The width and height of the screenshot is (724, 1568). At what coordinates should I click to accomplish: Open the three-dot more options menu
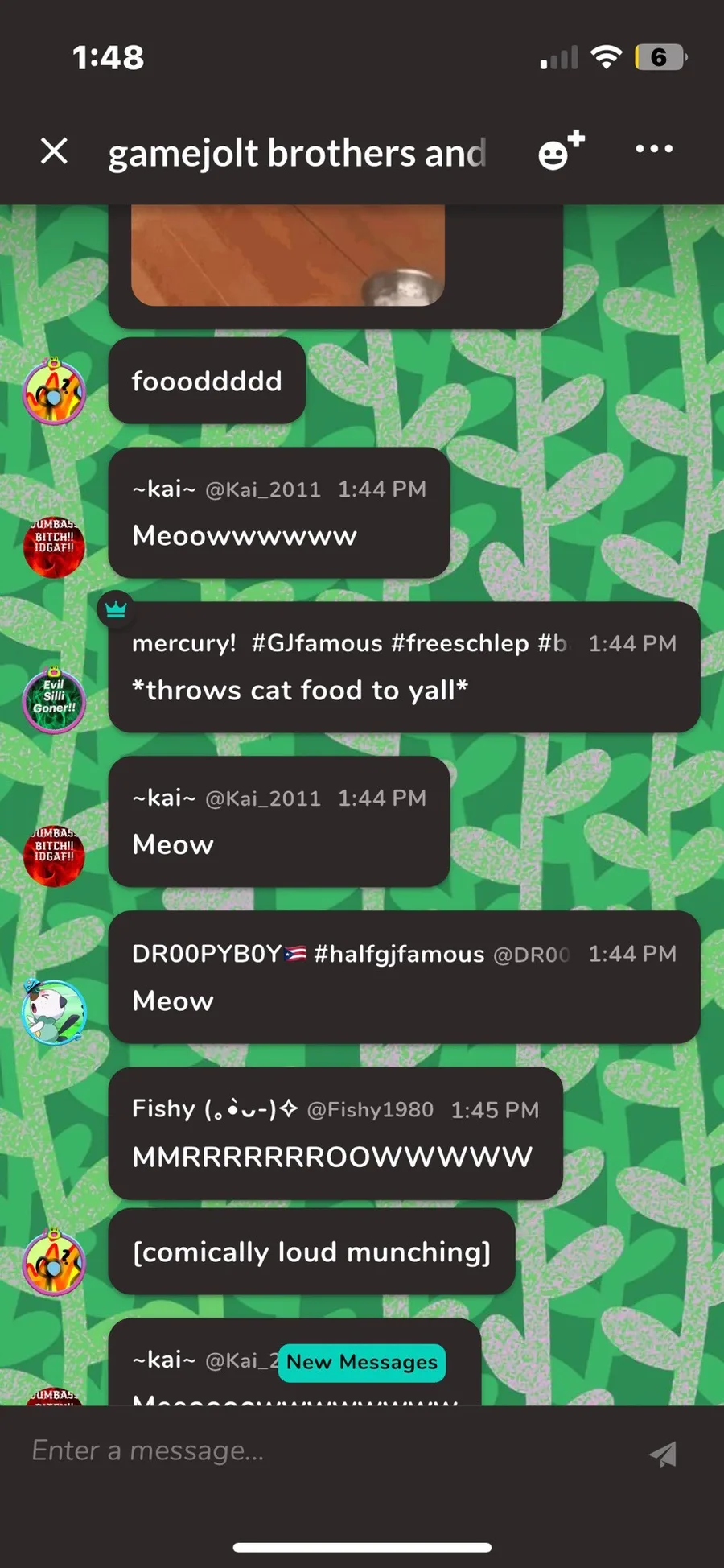point(654,149)
